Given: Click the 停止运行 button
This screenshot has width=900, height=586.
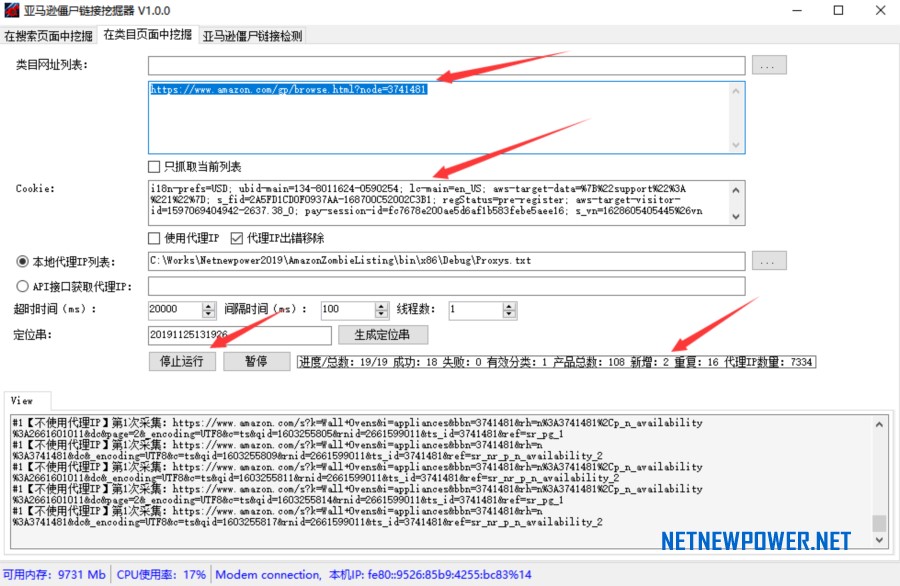Looking at the screenshot, I should pos(182,361).
